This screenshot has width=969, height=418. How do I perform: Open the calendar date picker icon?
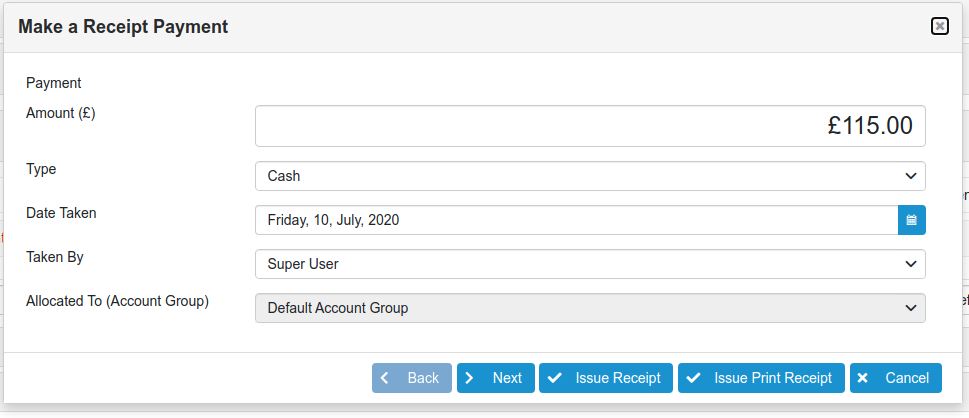(911, 220)
